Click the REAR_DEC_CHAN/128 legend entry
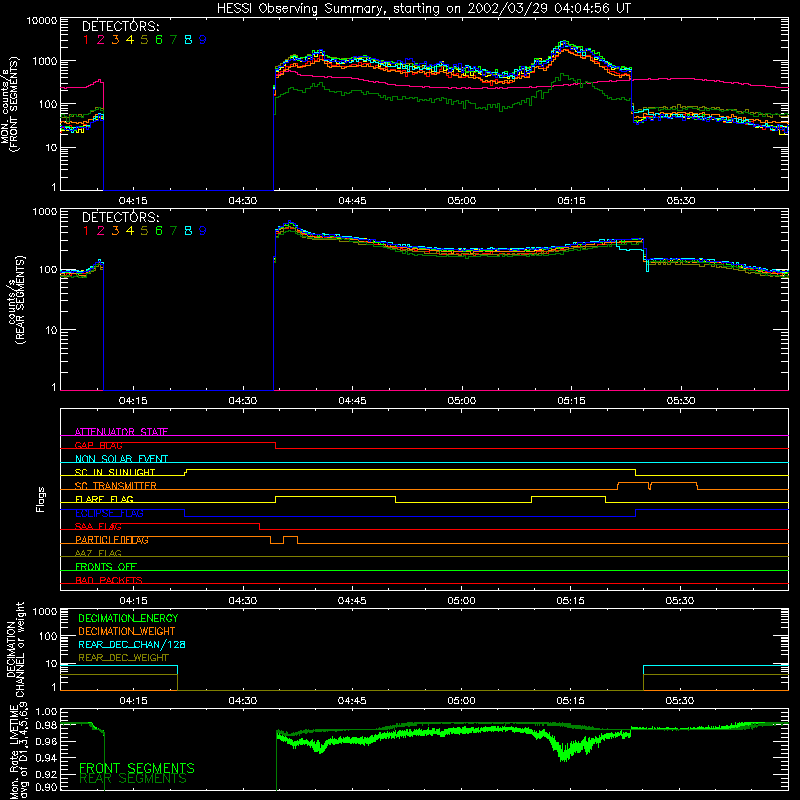The image size is (800, 800). pyautogui.click(x=132, y=644)
